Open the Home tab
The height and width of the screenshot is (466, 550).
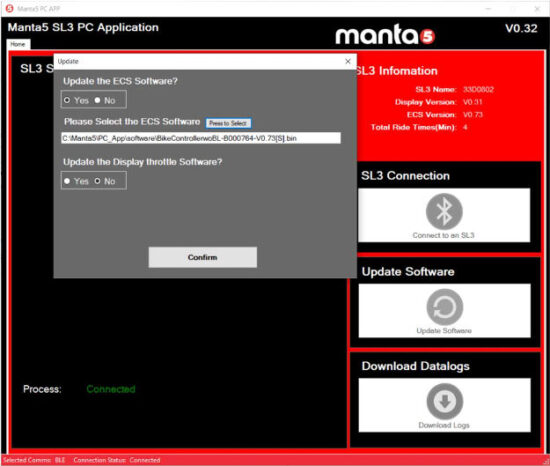(18, 44)
